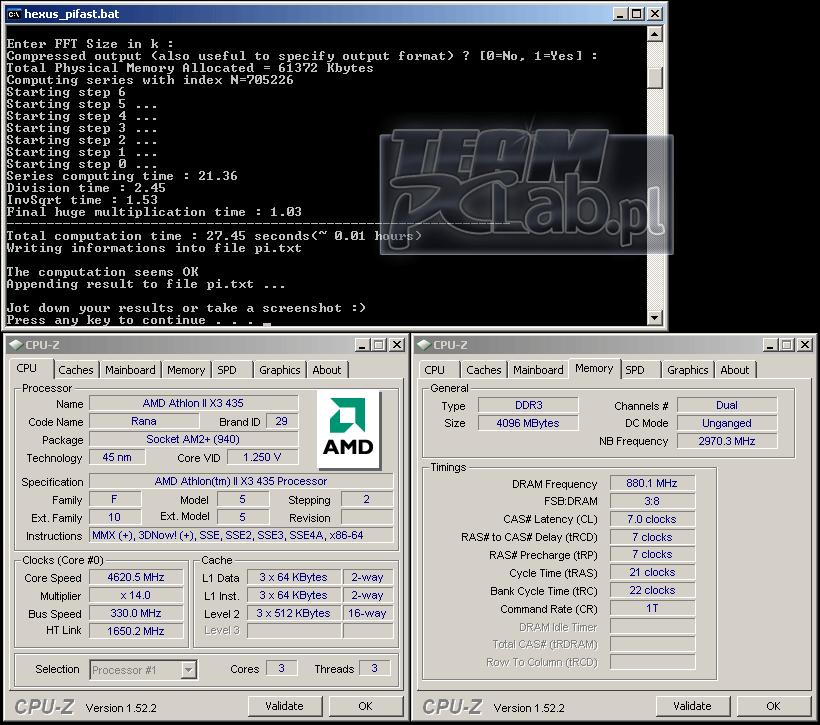Click the hexus_pifast.bat console title icon
Image resolution: width=820 pixels, height=725 pixels.
pos(14,14)
